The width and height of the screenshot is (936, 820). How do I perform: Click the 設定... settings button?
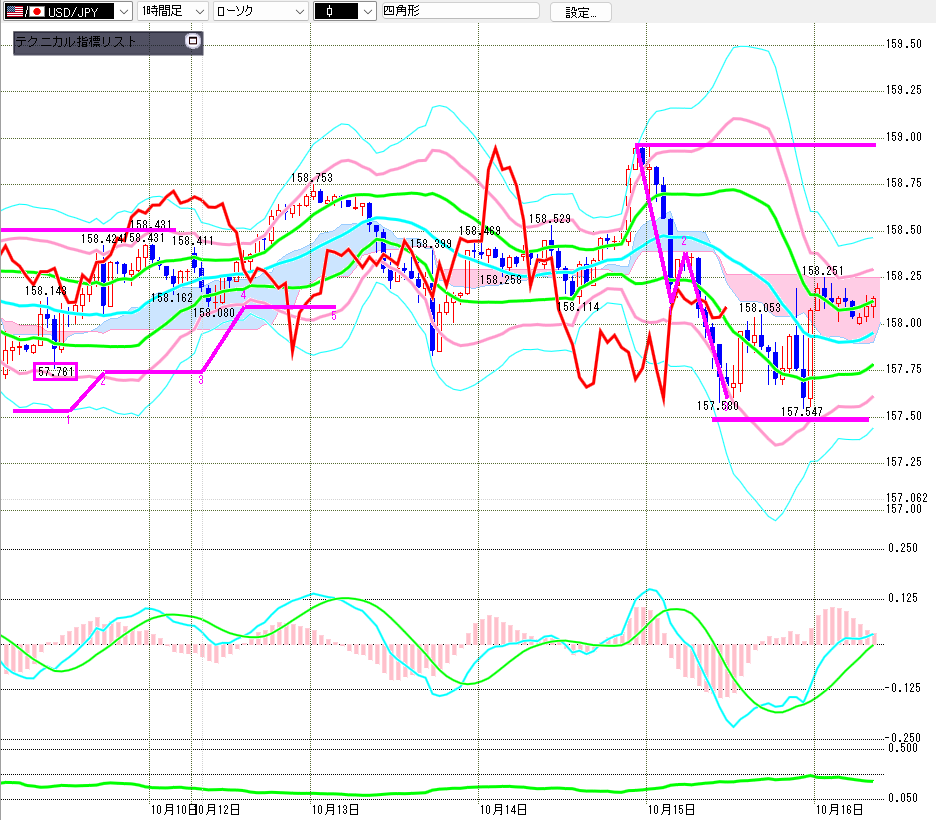tap(580, 12)
